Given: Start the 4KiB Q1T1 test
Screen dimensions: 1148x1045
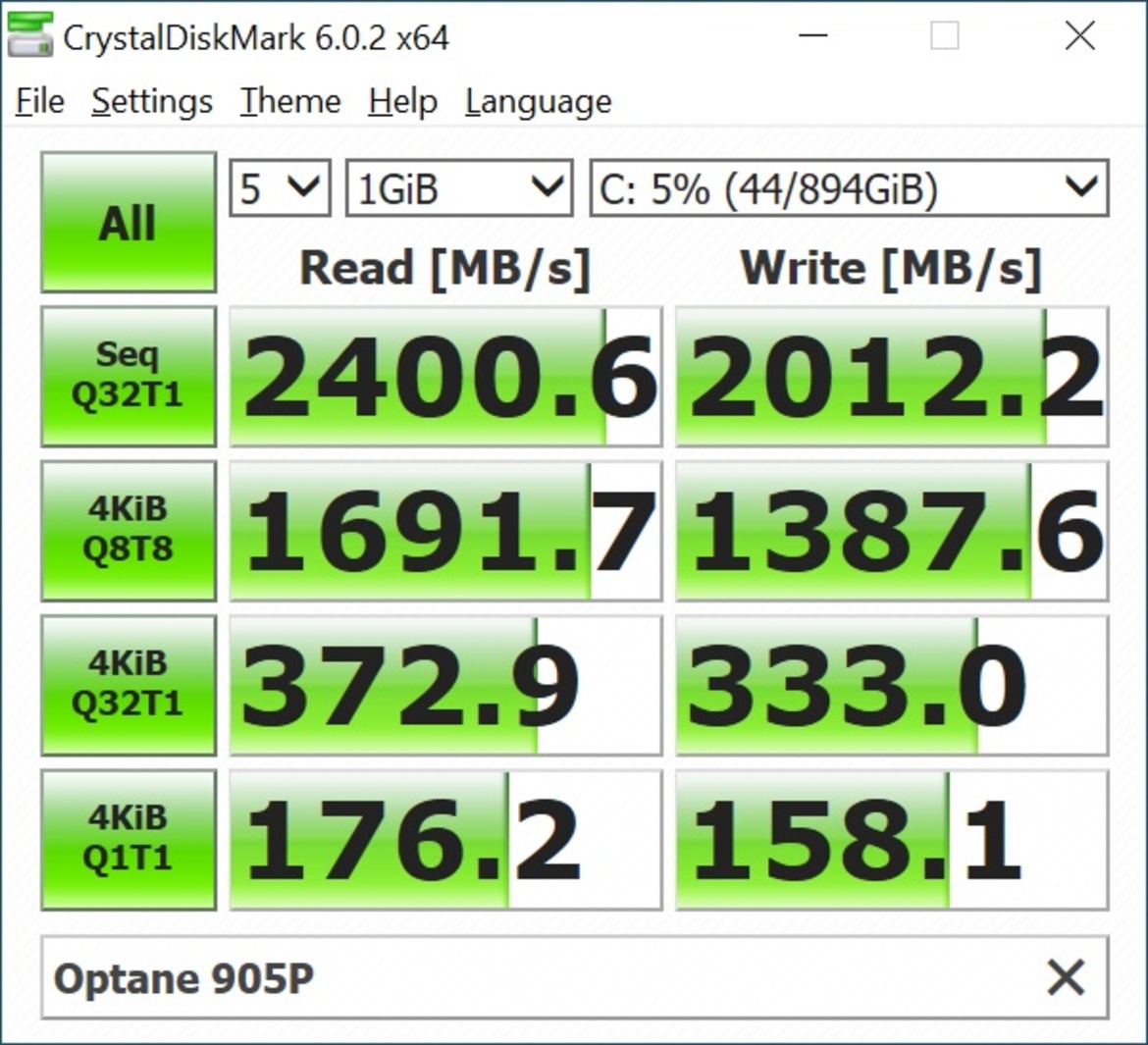Looking at the screenshot, I should click(x=129, y=840).
